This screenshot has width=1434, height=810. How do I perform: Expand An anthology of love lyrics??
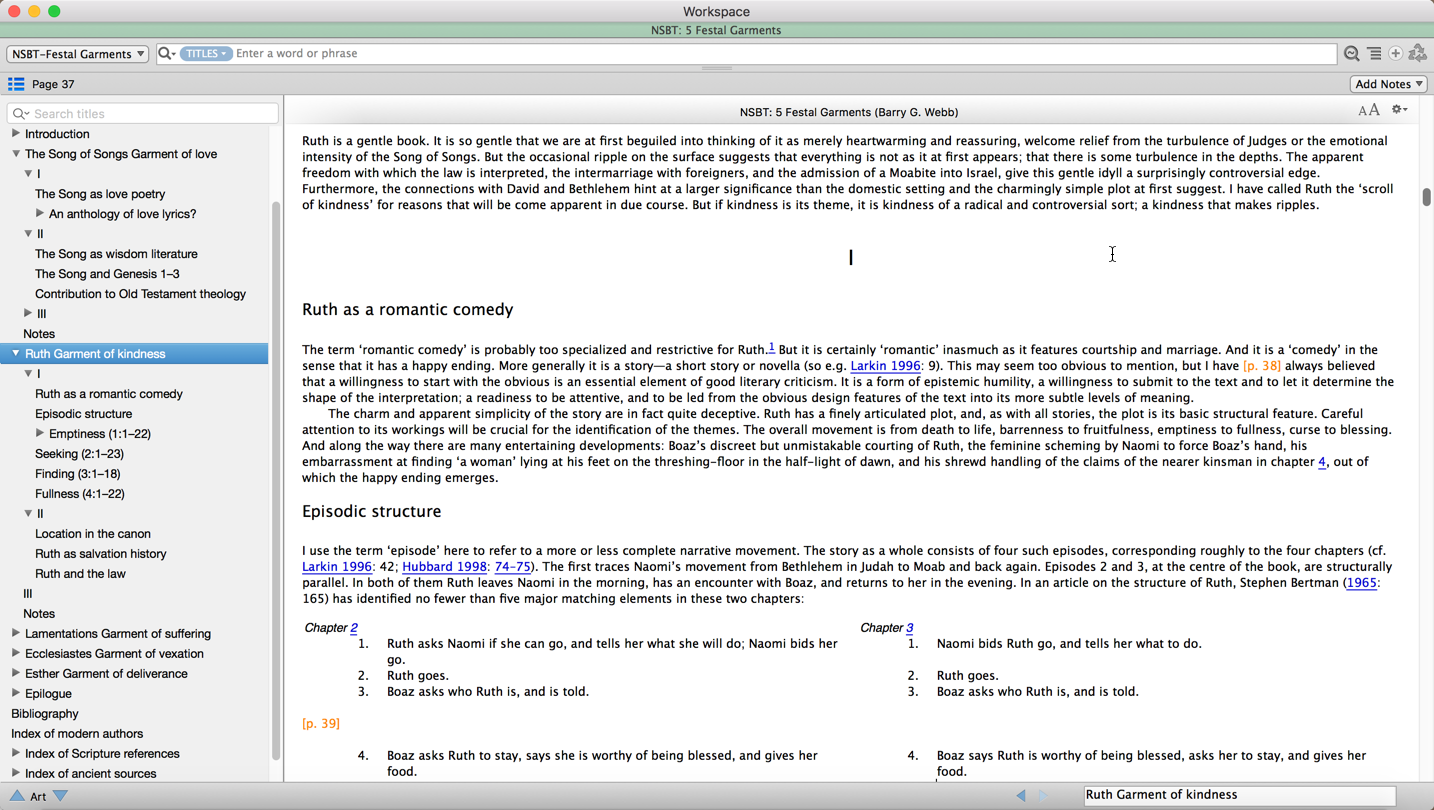[39, 213]
